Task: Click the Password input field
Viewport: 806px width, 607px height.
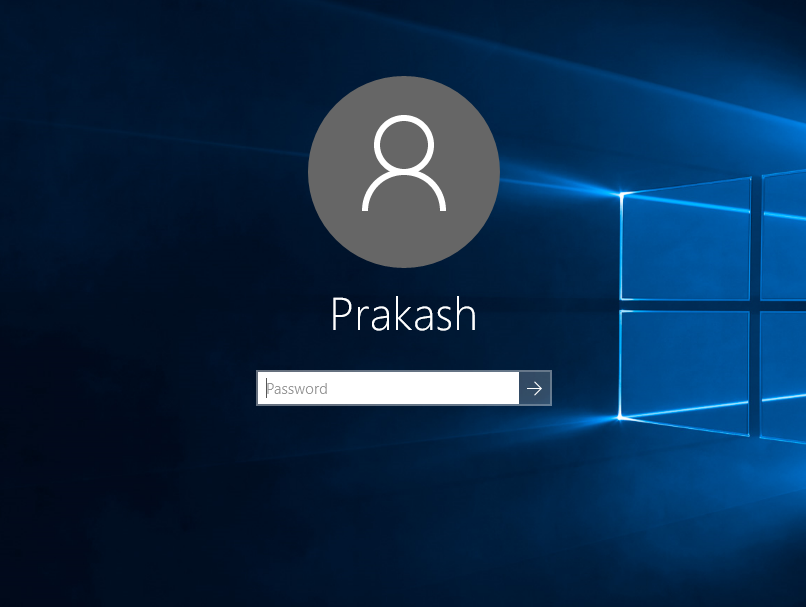Action: click(x=388, y=388)
